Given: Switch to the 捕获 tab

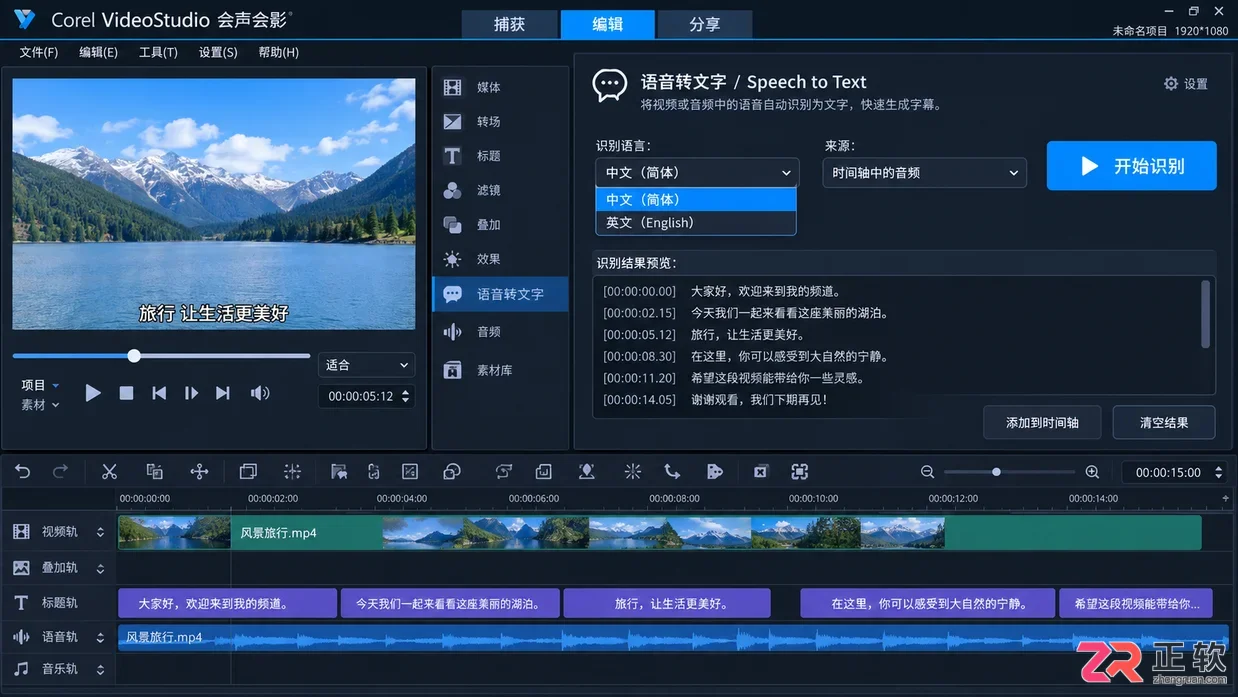Looking at the screenshot, I should coord(509,24).
